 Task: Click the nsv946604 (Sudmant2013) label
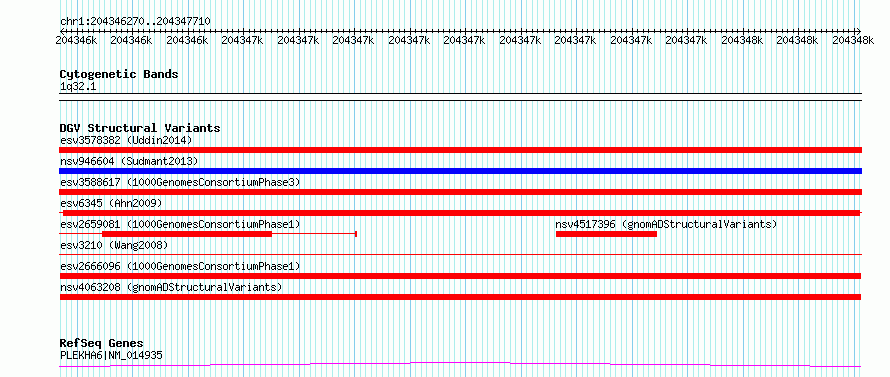coord(129,161)
